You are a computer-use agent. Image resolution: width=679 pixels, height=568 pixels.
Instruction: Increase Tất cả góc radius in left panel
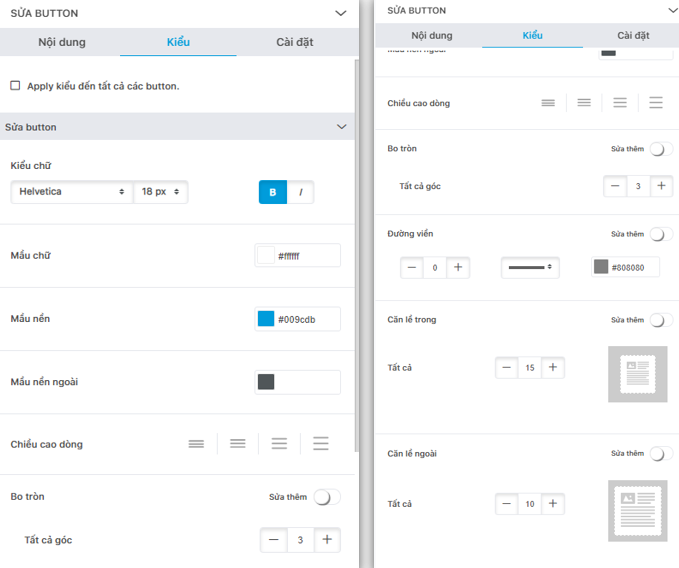pyautogui.click(x=327, y=539)
